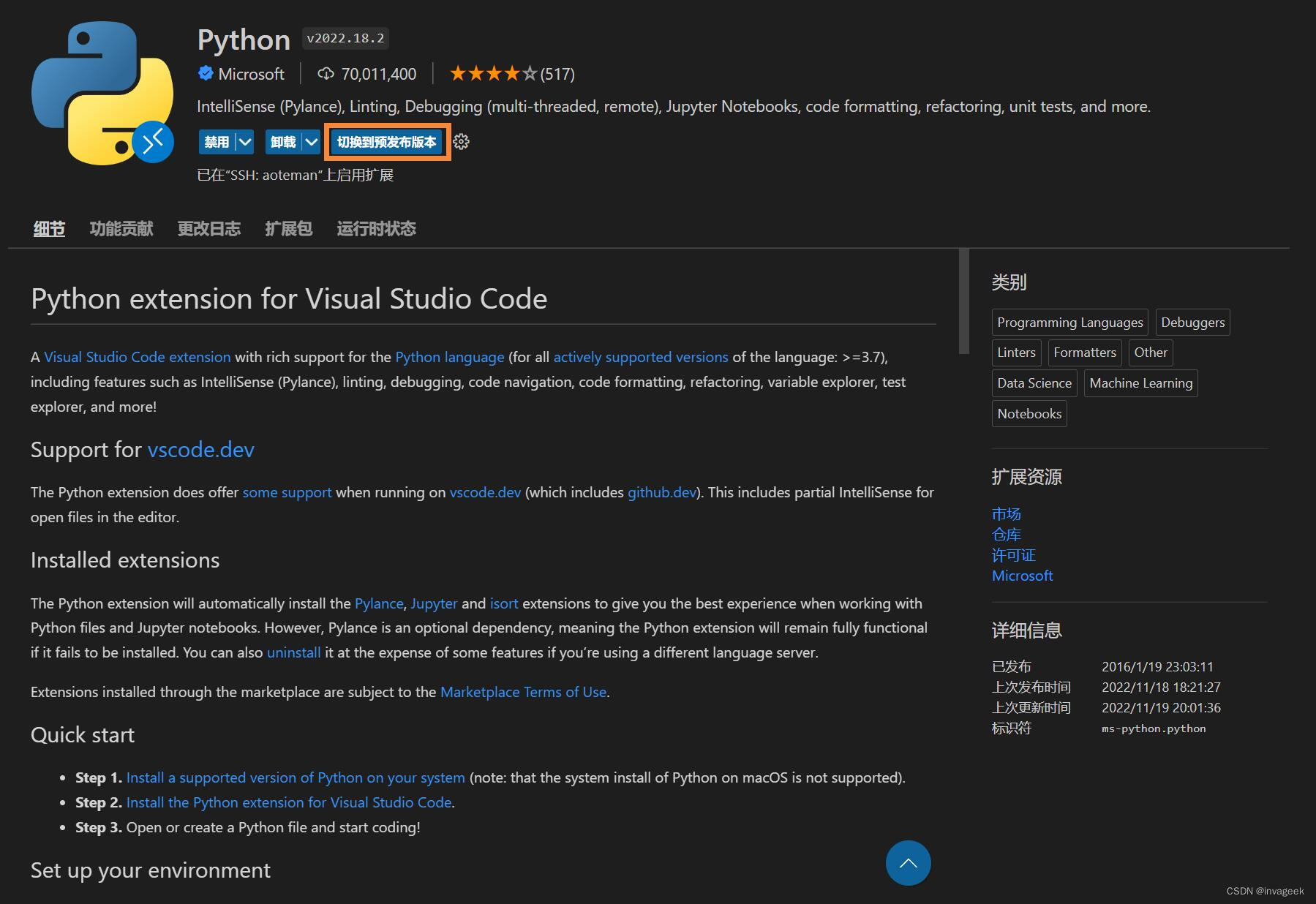This screenshot has height=904, width=1316.
Task: Click the uninstall link
Action: 294,652
